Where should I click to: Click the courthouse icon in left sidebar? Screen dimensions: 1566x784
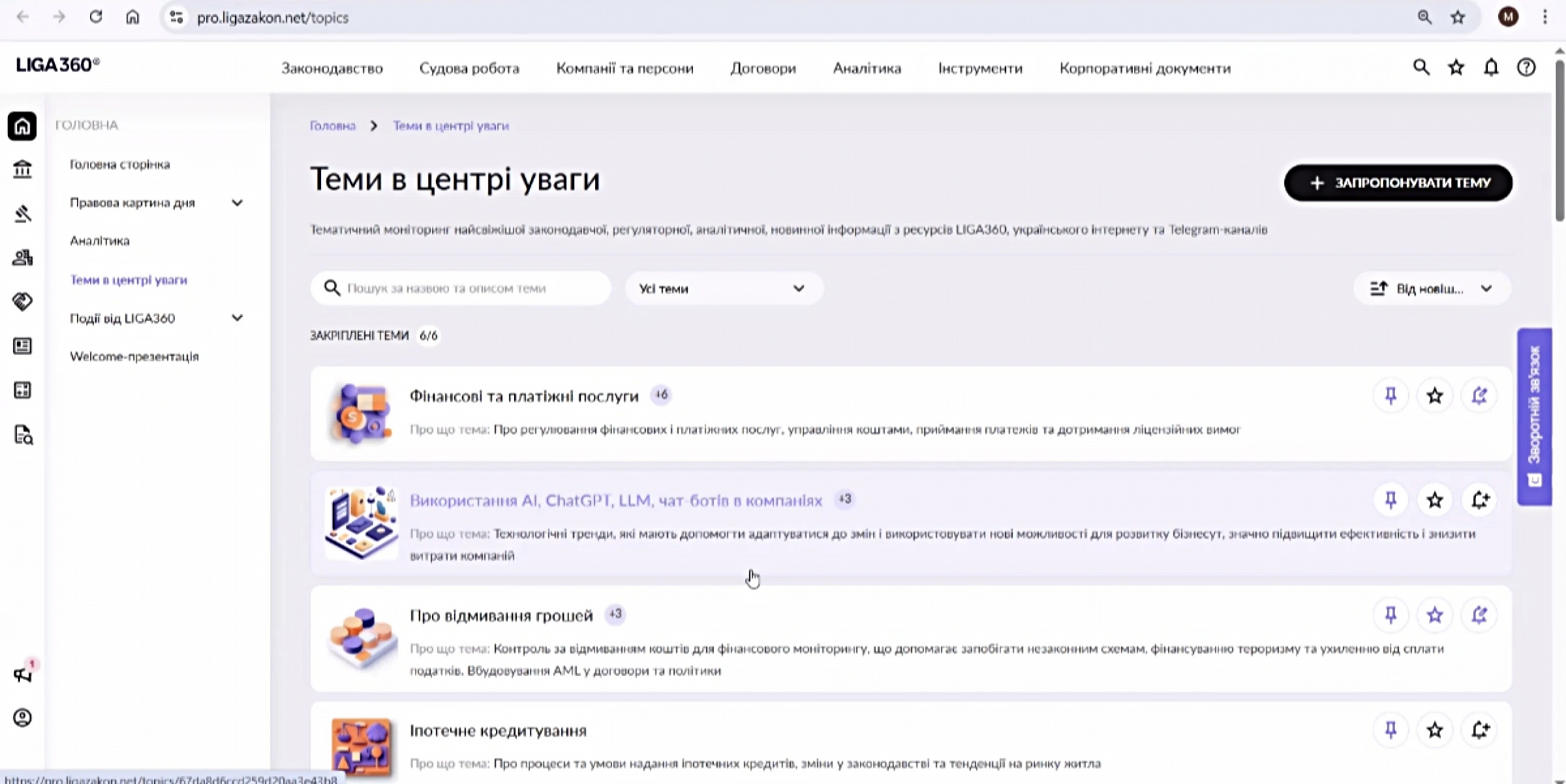tap(23, 169)
